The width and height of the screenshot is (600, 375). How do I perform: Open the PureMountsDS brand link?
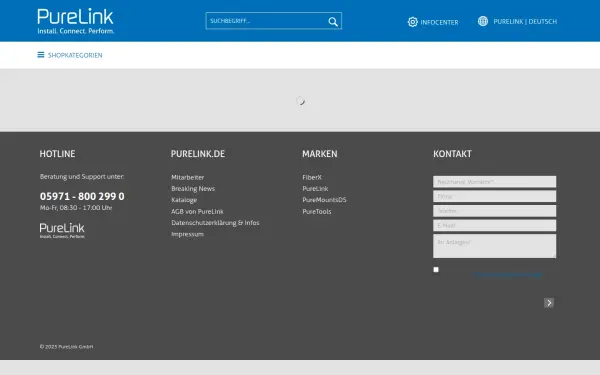pos(324,200)
